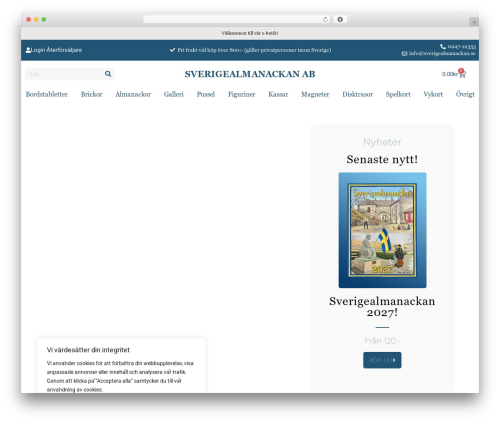The image size is (500, 423).
Task: Open the Disktrasor menu
Action: pyautogui.click(x=358, y=94)
